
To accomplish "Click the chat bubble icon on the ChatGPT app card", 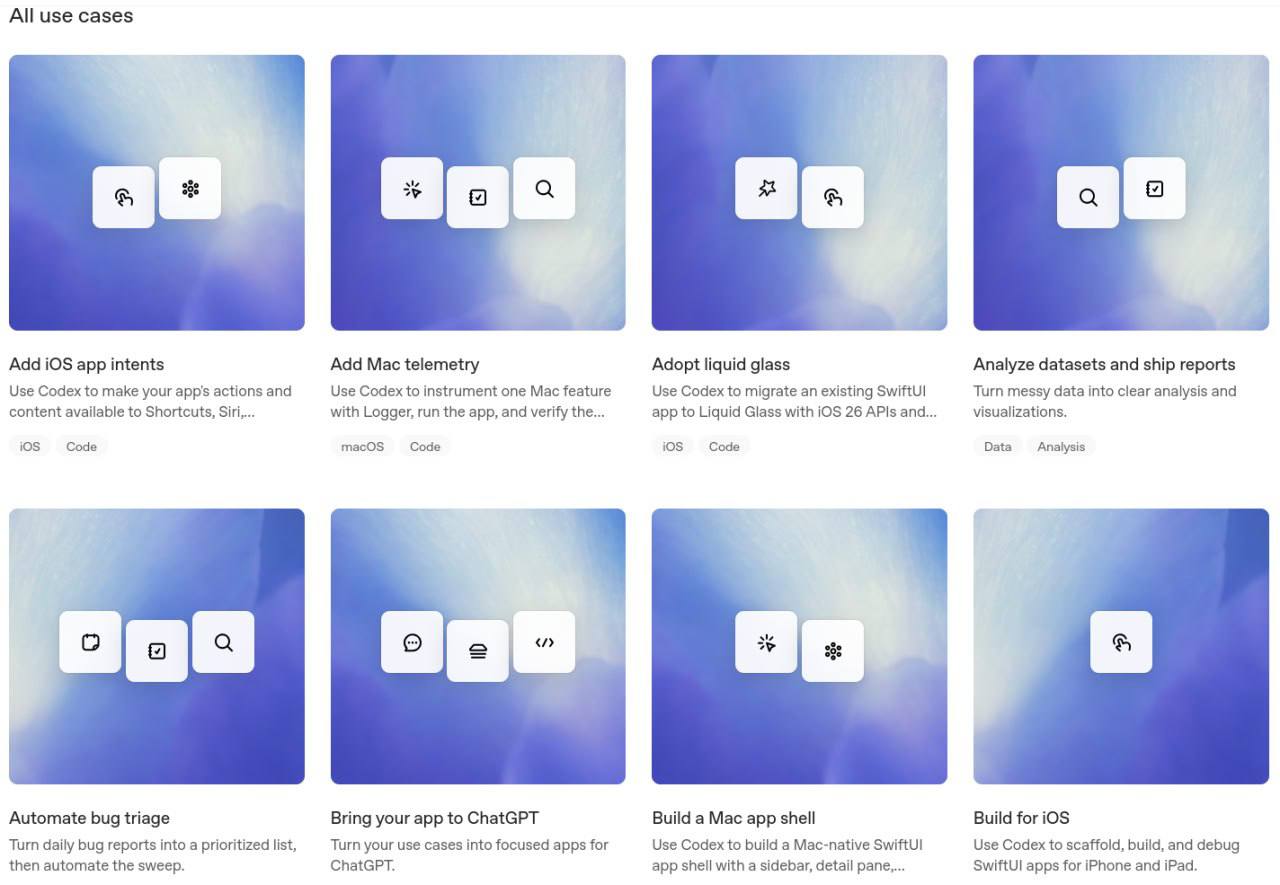I will point(412,642).
